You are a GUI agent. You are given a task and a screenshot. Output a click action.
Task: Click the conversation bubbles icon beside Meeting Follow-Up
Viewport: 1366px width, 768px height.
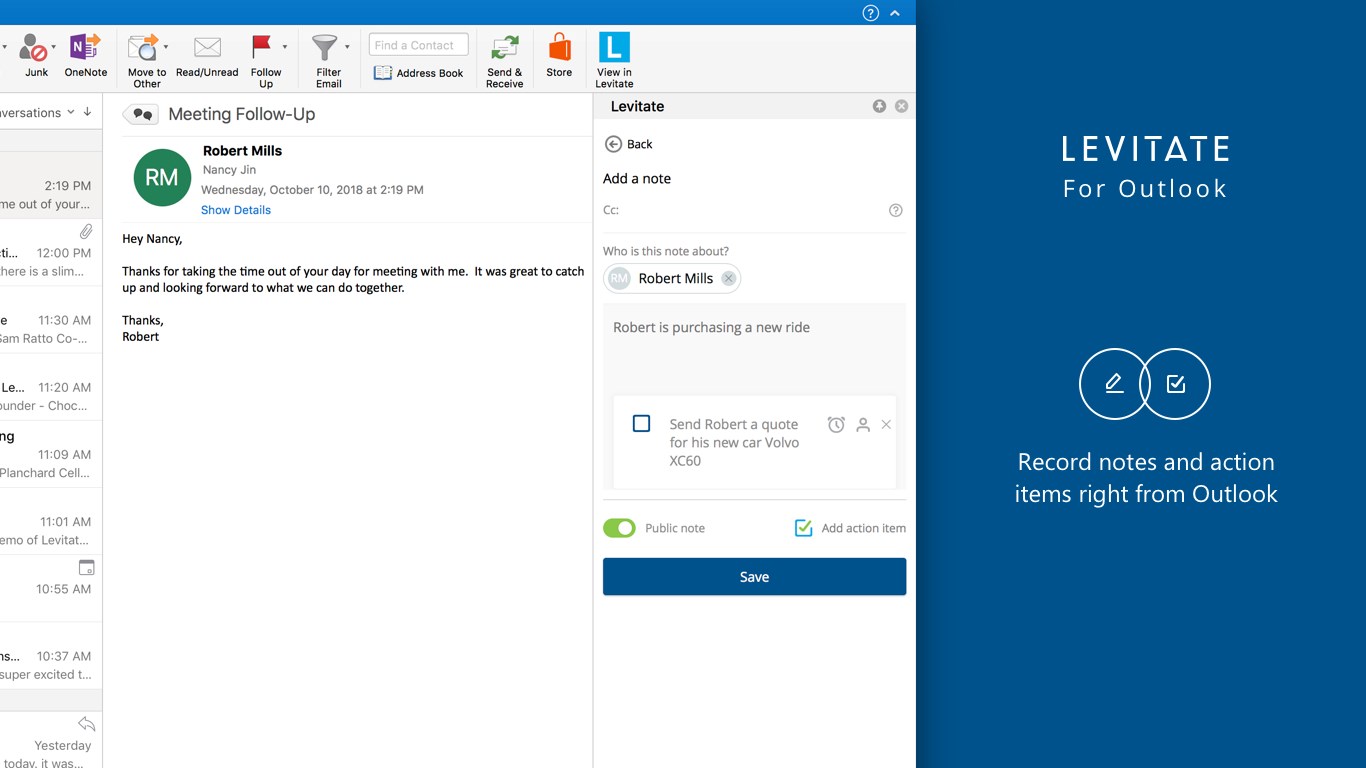pyautogui.click(x=141, y=115)
